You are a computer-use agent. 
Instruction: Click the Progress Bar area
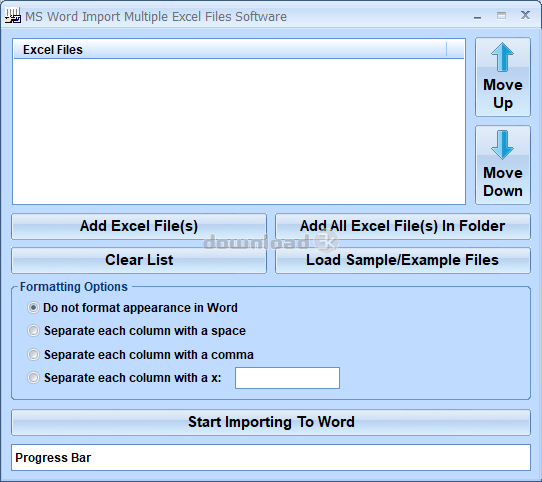pos(271,457)
